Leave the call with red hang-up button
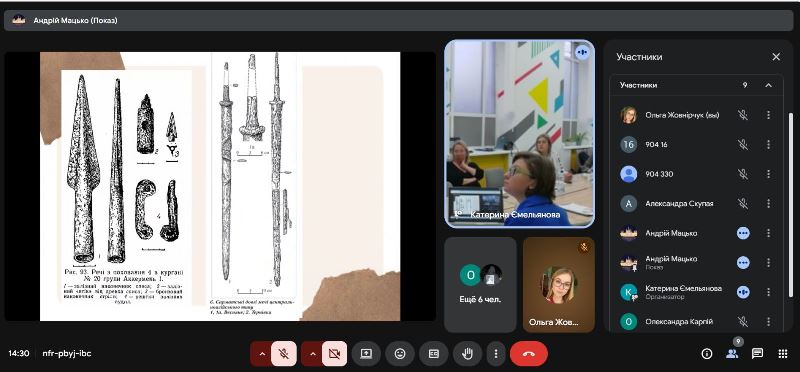 (x=529, y=354)
